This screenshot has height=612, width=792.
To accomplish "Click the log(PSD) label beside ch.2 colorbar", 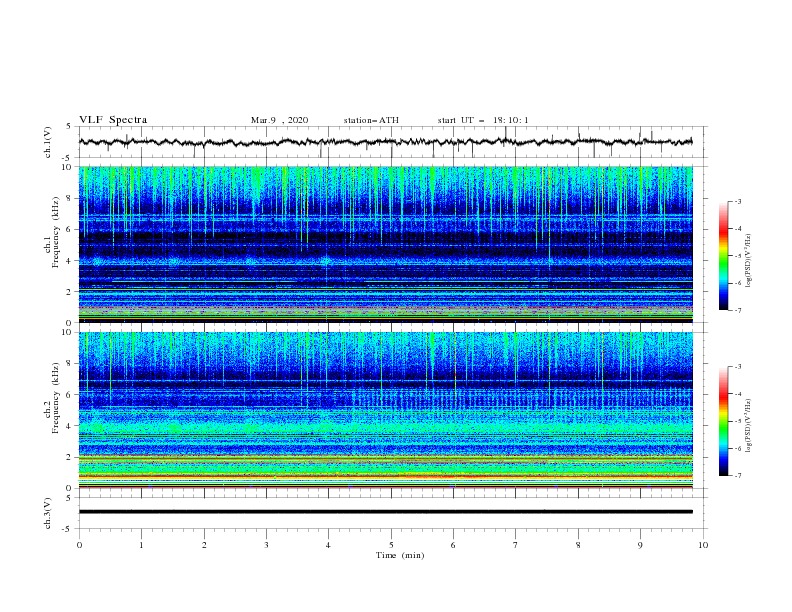I will pos(749,426).
